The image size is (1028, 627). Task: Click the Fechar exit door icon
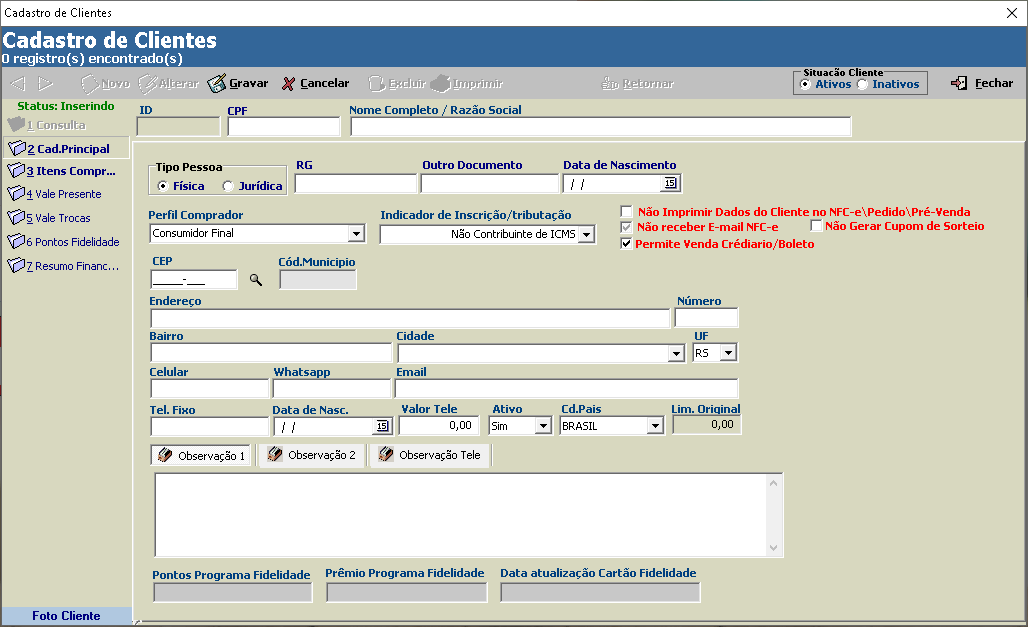coord(959,83)
